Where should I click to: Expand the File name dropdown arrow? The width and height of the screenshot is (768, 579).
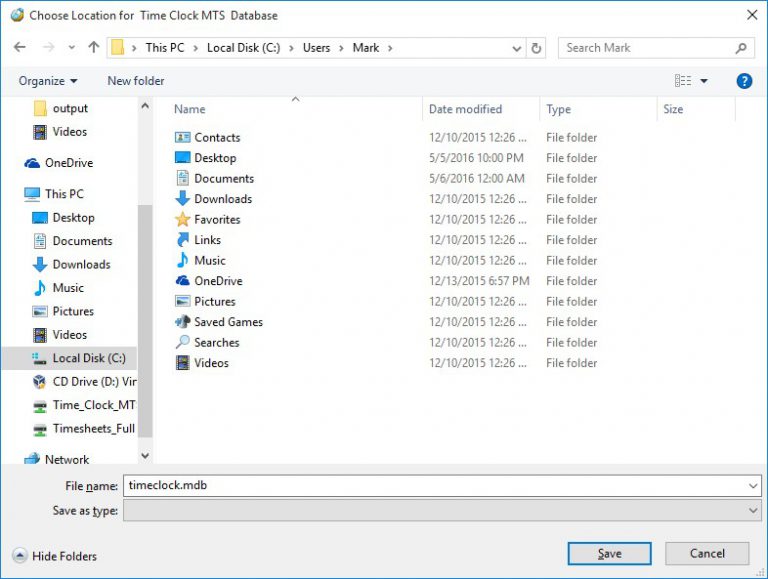pos(753,485)
